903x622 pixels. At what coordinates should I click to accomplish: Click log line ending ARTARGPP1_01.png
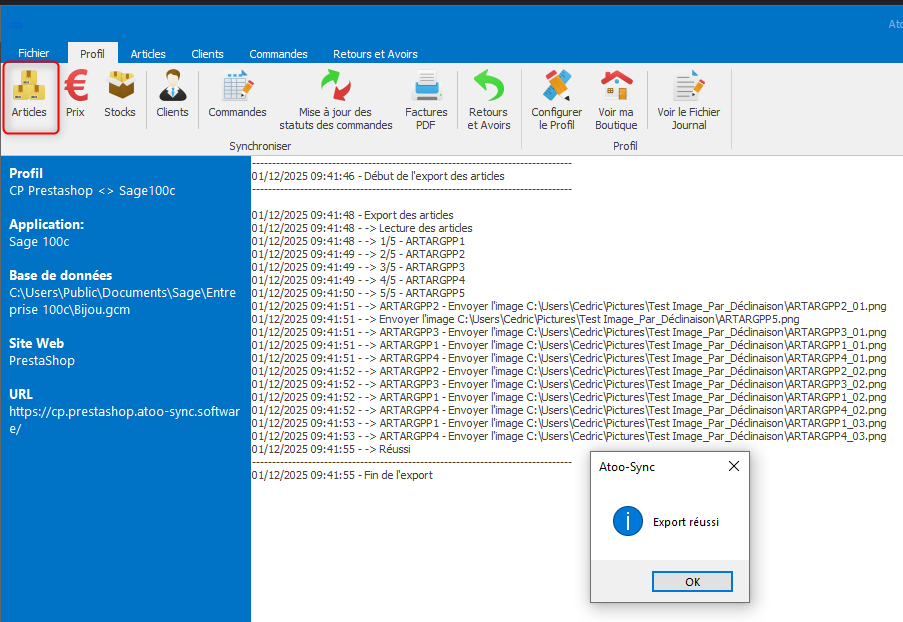tap(569, 345)
